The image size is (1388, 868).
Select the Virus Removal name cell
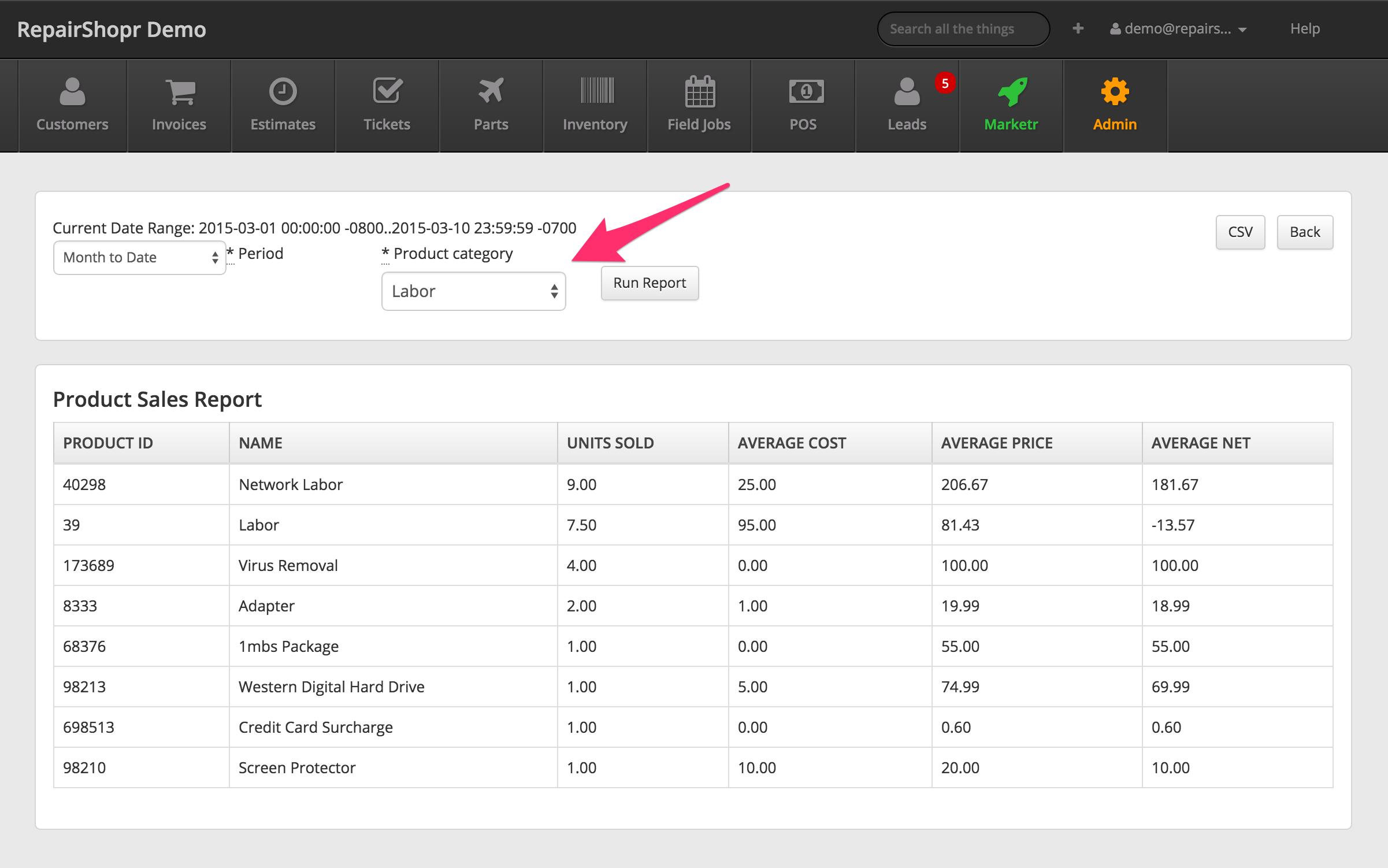(393, 565)
